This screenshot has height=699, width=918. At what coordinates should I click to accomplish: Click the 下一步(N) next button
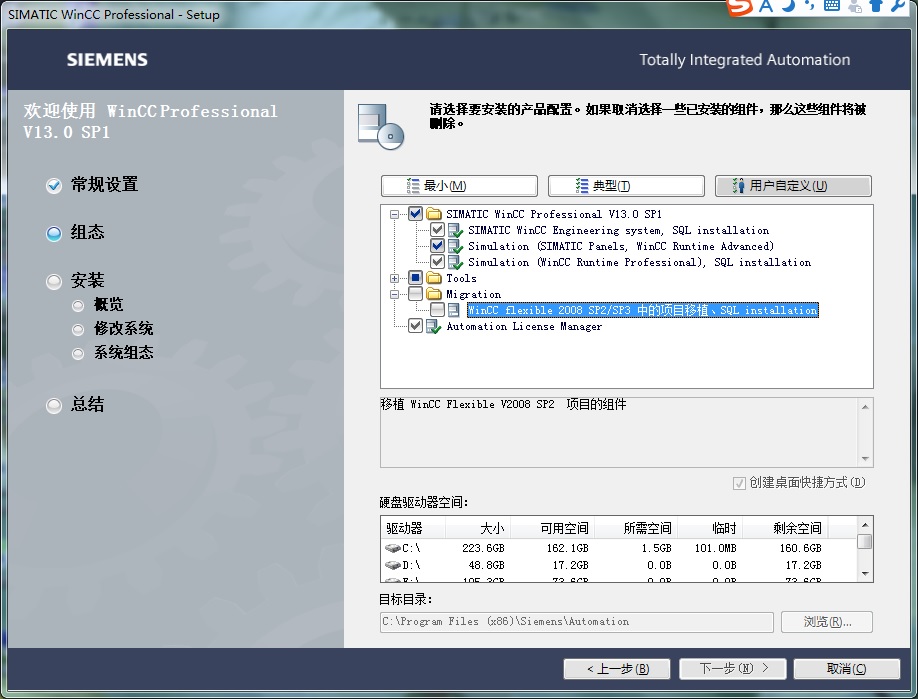[732, 669]
